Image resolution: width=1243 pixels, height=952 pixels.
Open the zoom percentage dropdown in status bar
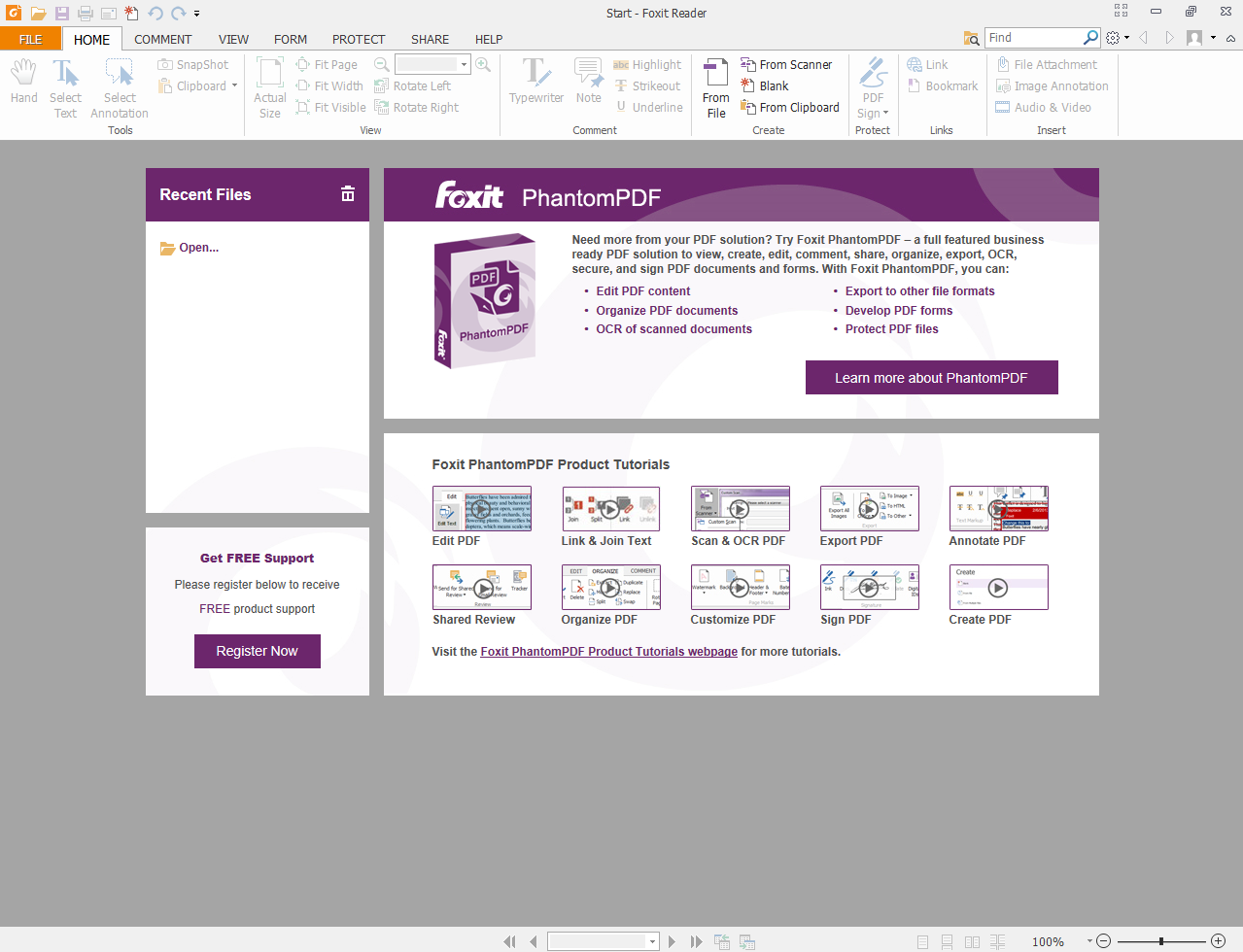pyautogui.click(x=1089, y=941)
